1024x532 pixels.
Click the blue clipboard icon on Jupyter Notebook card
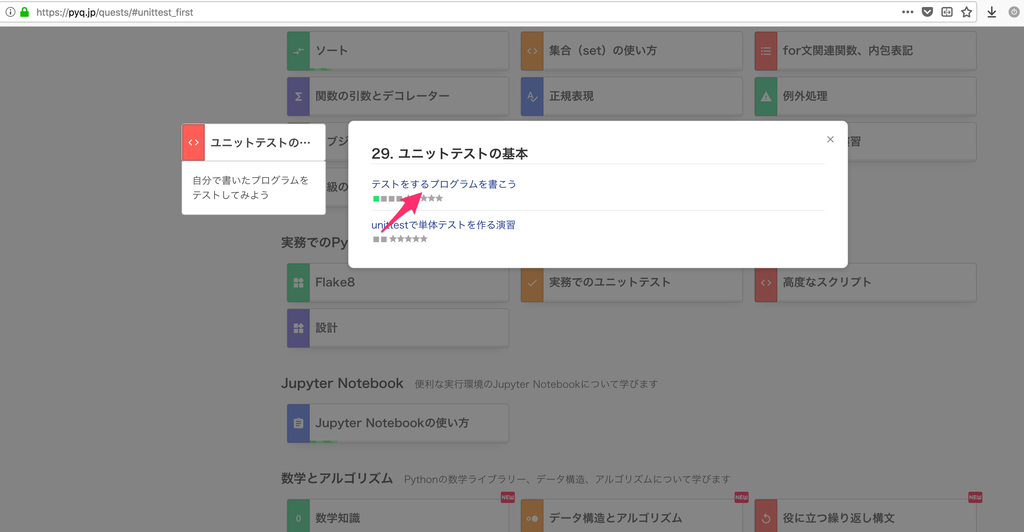coord(298,424)
